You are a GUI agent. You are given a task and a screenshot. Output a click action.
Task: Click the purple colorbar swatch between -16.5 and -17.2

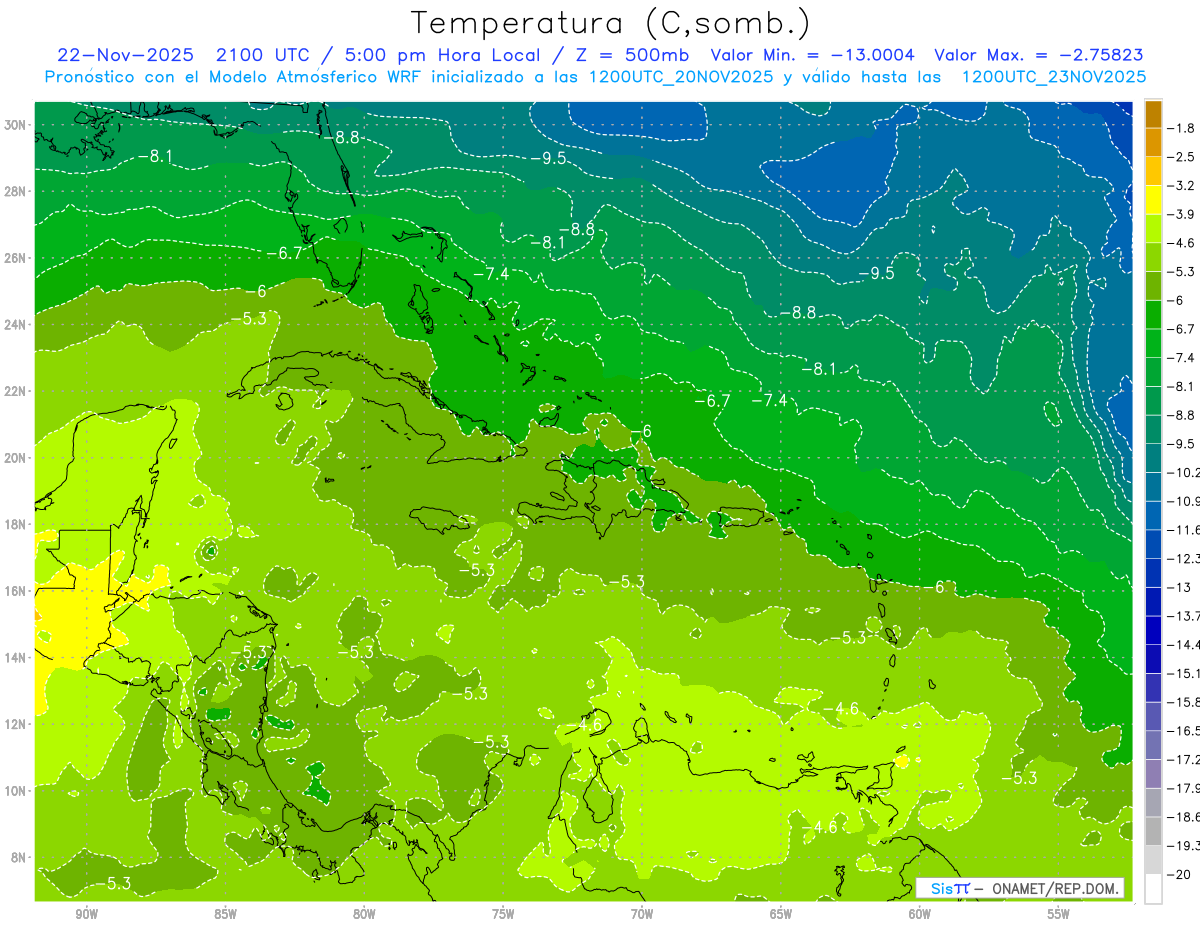[x=1153, y=745]
